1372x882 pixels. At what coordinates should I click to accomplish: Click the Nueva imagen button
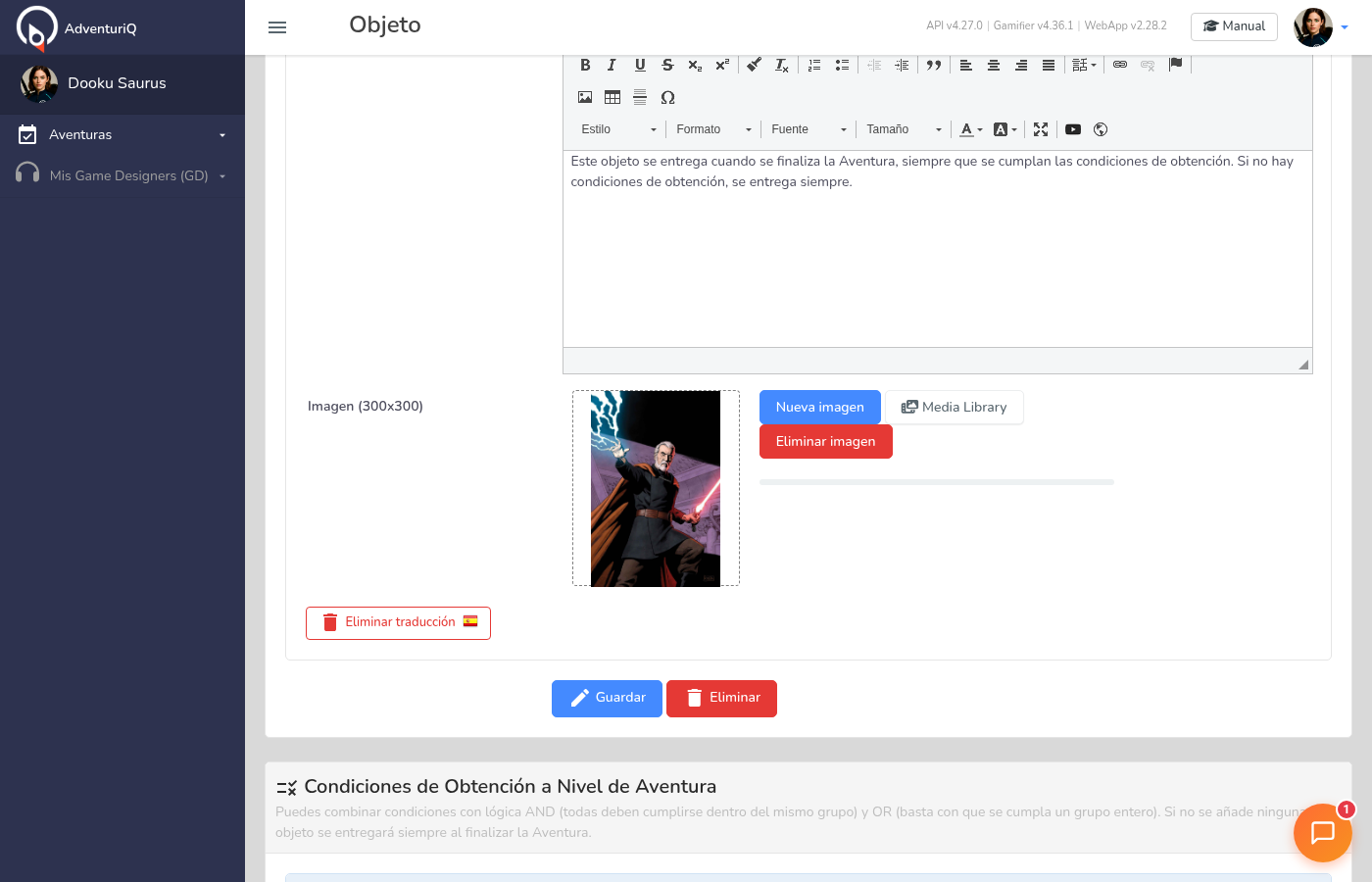[820, 407]
